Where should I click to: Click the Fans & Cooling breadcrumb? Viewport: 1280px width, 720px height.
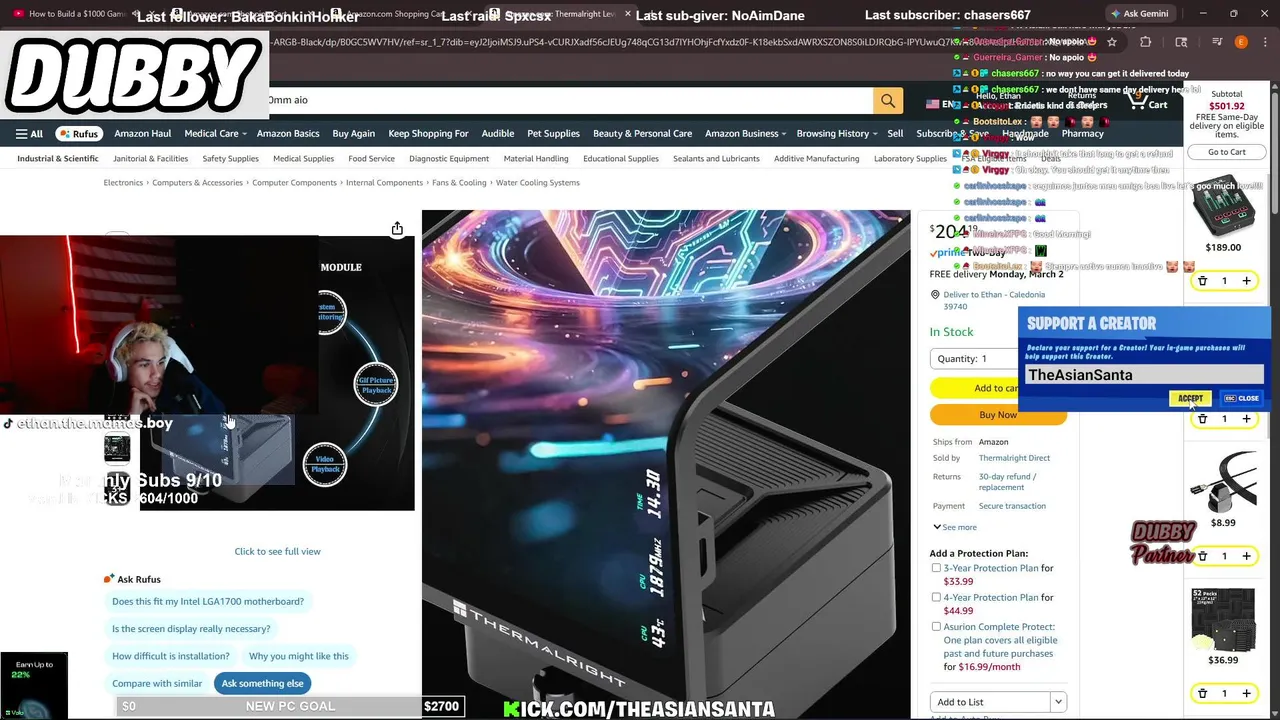pyautogui.click(x=459, y=183)
